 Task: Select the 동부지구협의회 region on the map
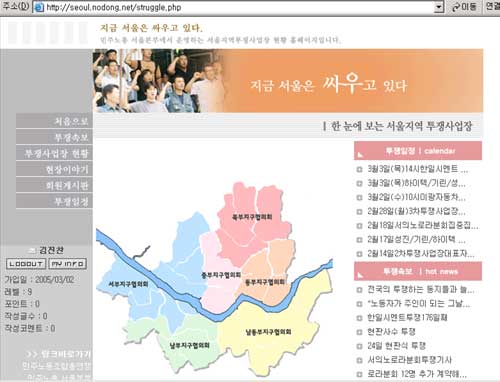pyautogui.click(x=265, y=282)
